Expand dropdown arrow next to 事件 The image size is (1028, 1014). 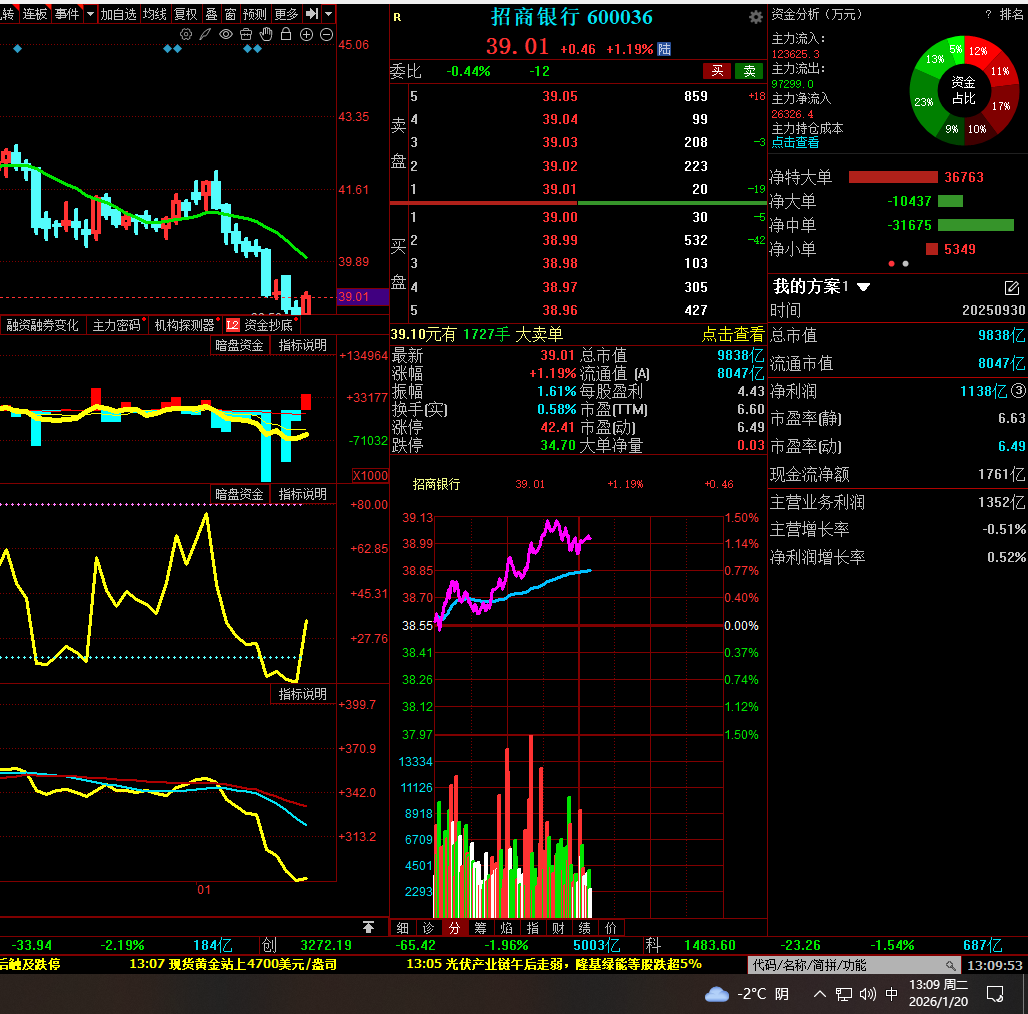(90, 14)
